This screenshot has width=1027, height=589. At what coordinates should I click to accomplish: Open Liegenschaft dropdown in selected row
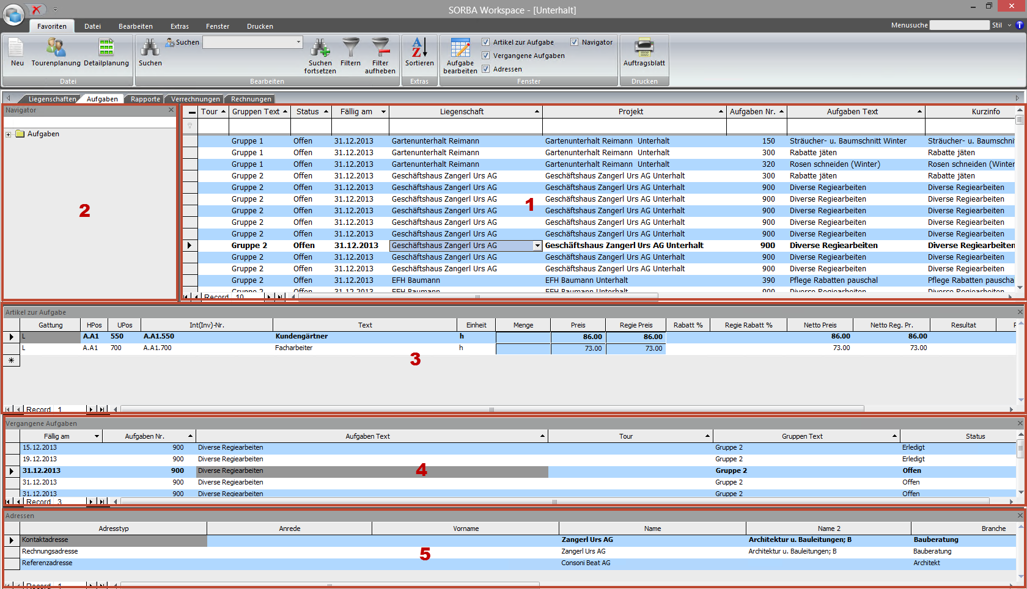tap(537, 246)
